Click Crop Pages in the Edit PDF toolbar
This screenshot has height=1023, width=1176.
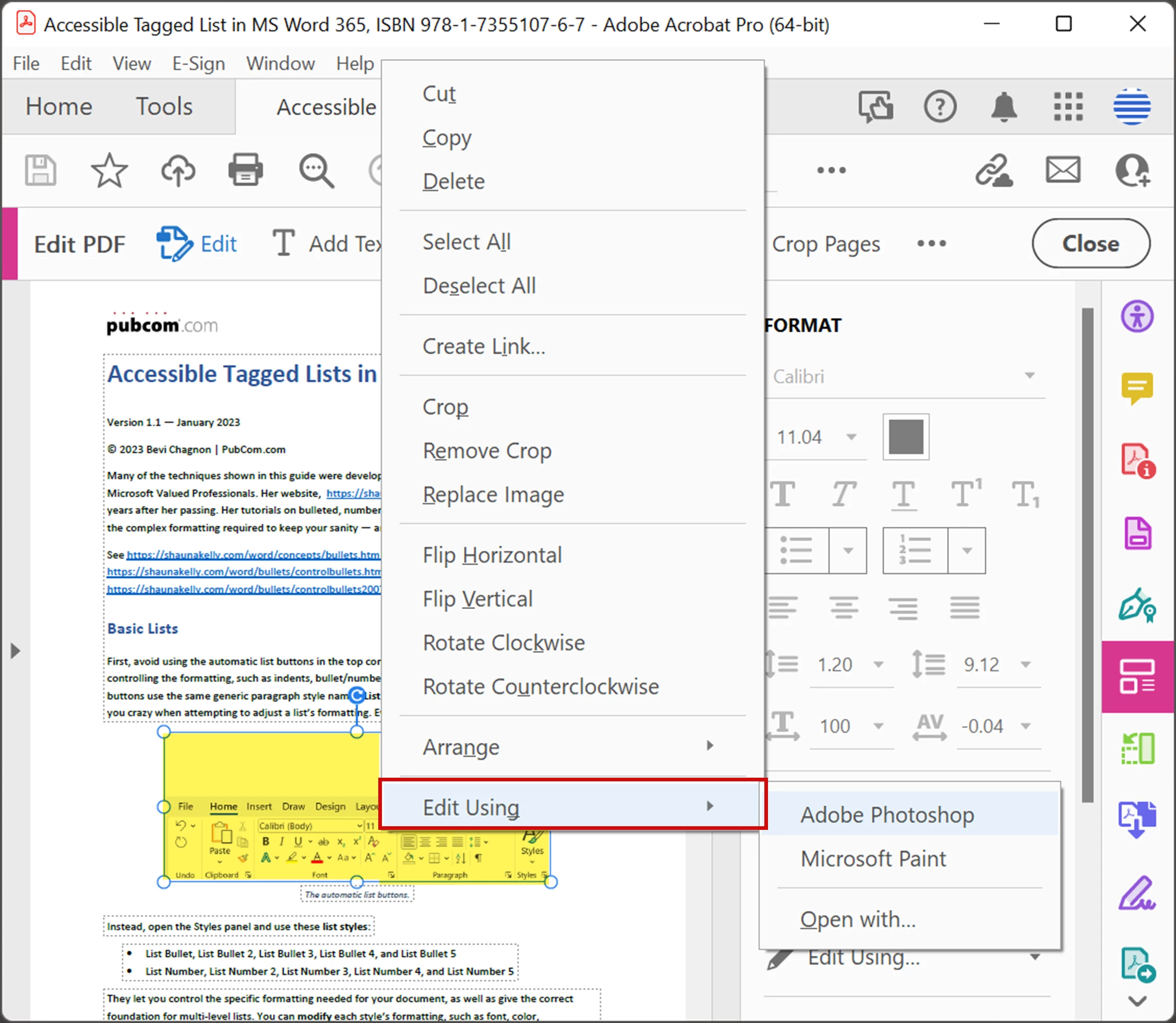click(x=826, y=244)
